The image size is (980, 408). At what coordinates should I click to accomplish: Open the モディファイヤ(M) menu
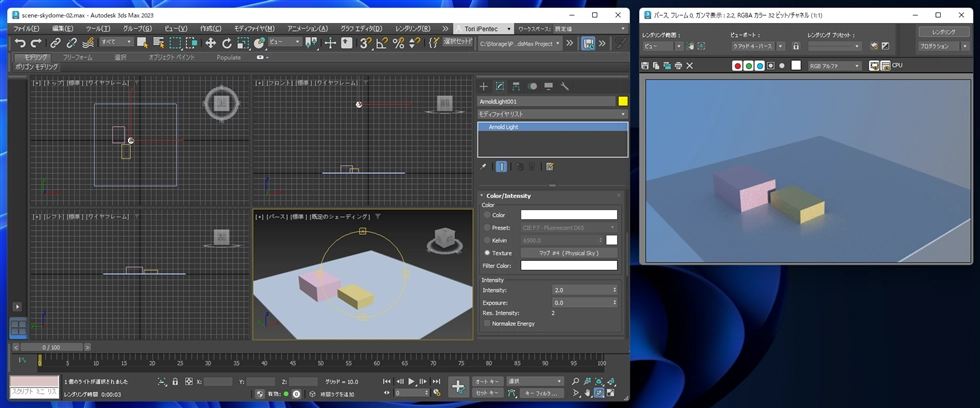pos(254,29)
